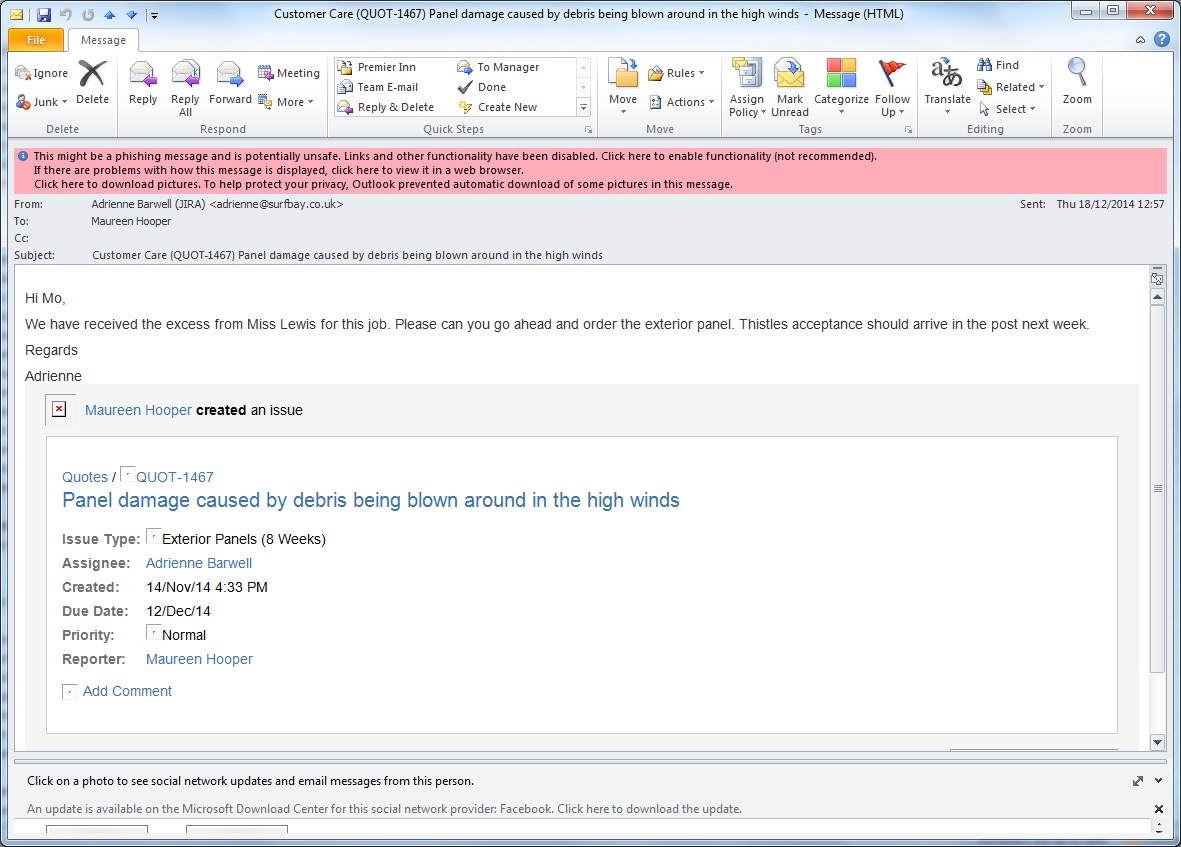This screenshot has height=847, width=1181.
Task: Open reporter Maureen Hooper link
Action: click(x=199, y=659)
